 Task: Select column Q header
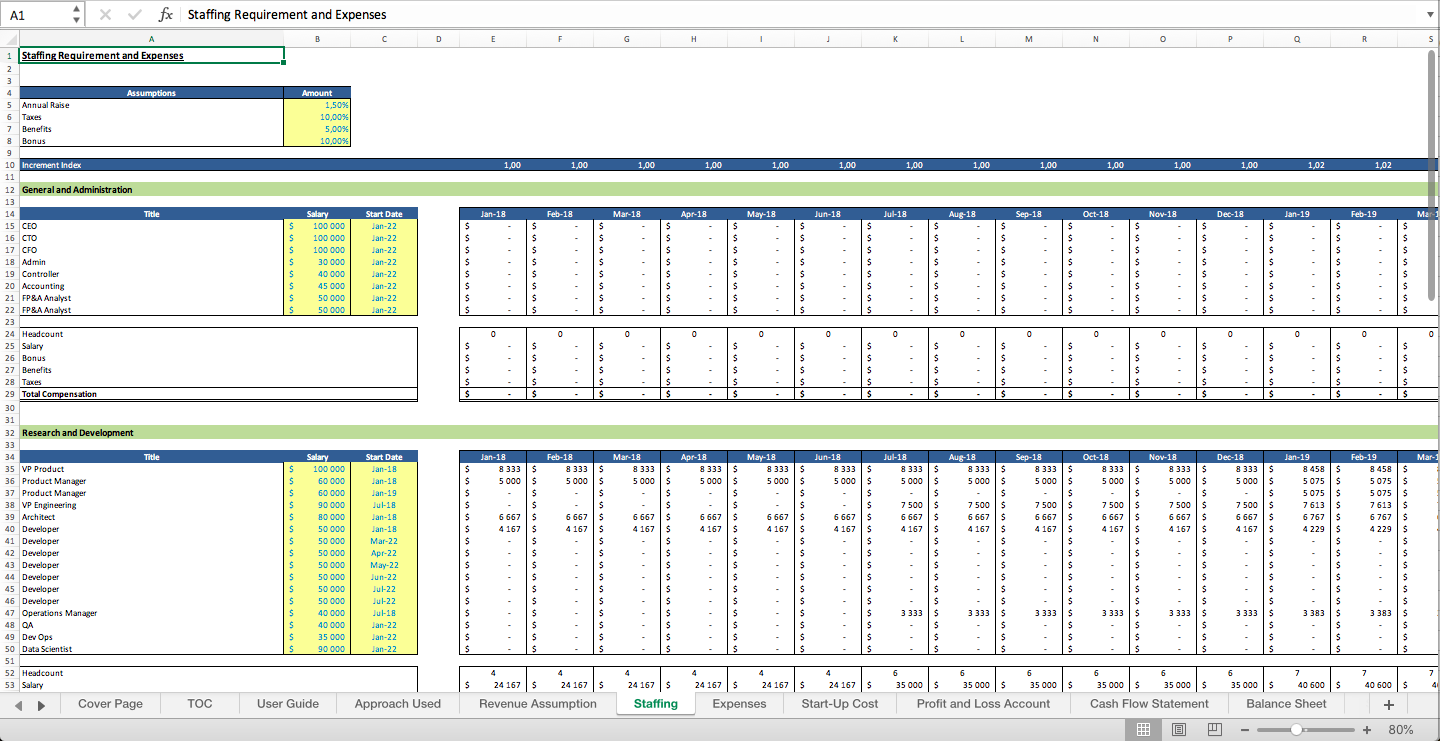coord(1297,39)
